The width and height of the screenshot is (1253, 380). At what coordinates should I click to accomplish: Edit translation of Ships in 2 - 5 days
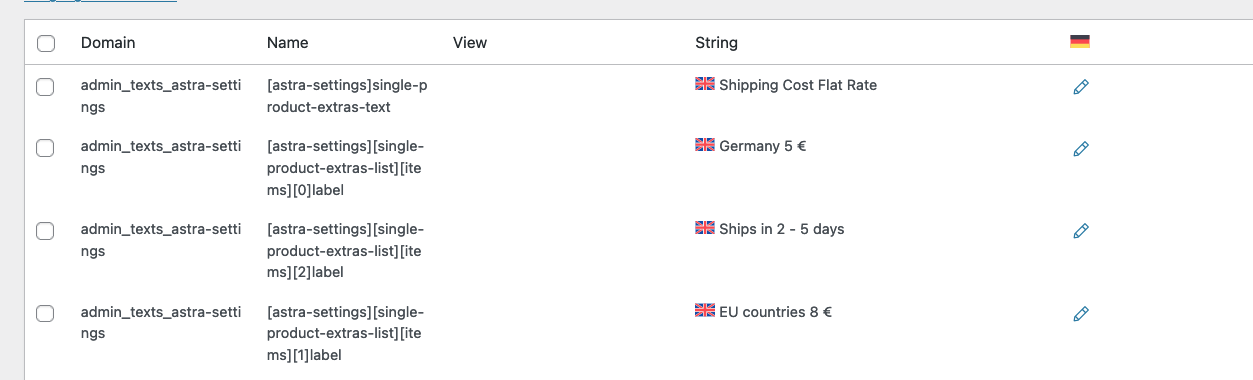(x=1080, y=231)
